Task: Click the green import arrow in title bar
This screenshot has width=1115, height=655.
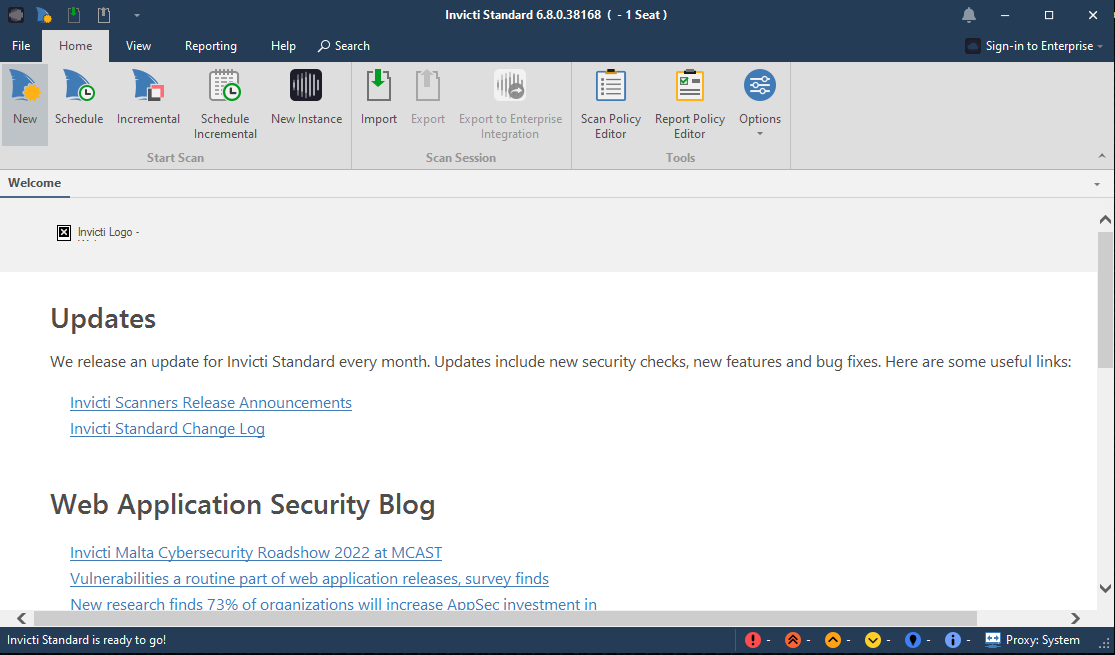Action: coord(73,15)
